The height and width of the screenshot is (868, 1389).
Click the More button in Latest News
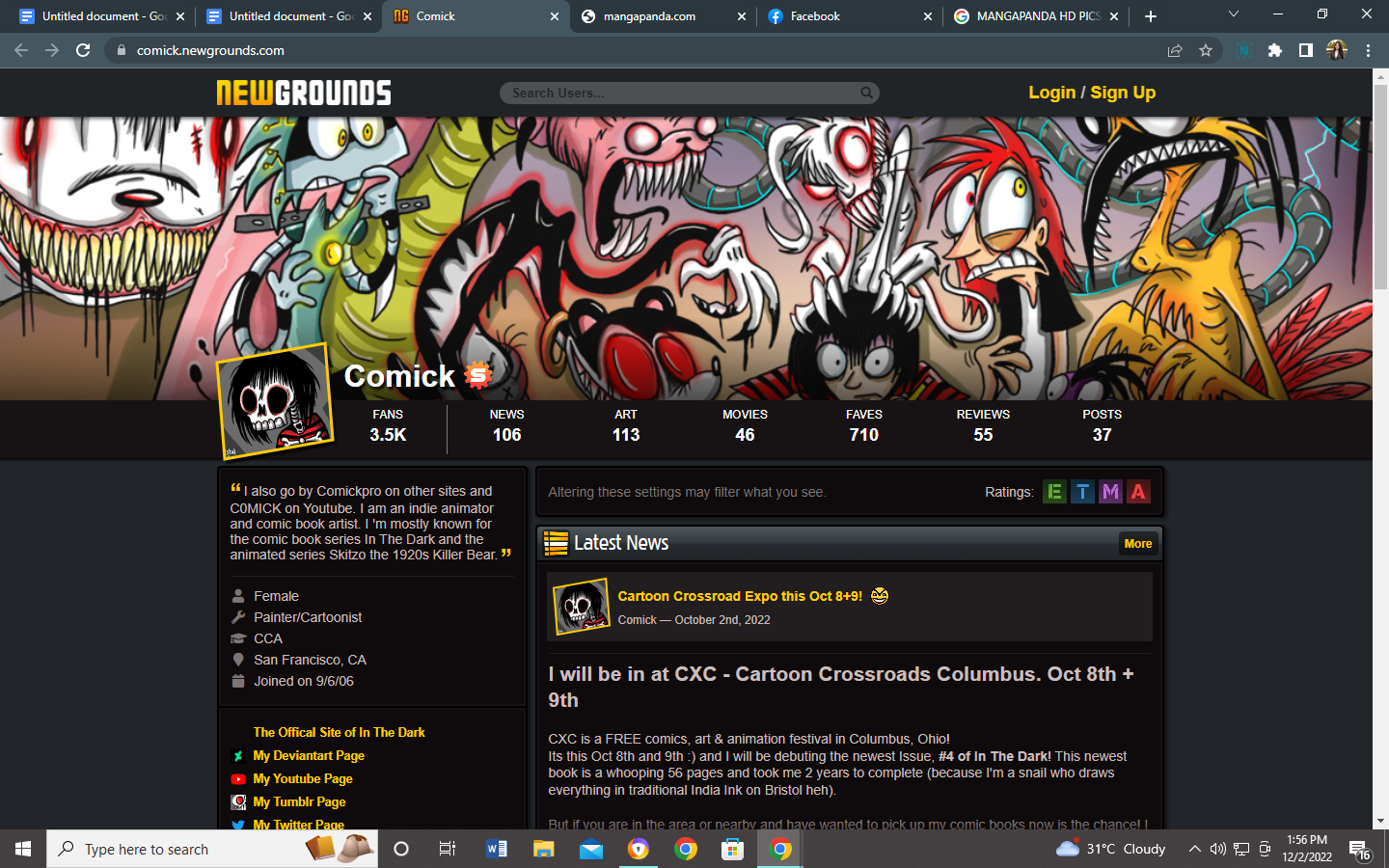(x=1137, y=544)
